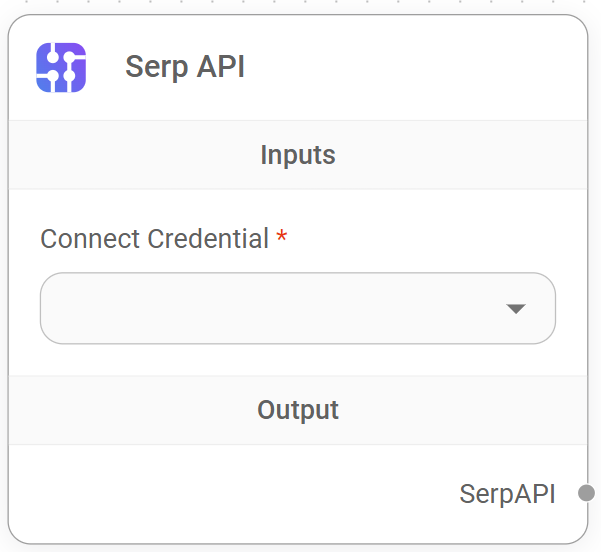Image resolution: width=601 pixels, height=552 pixels.
Task: Open the Connect Credential combo box
Action: 297,309
